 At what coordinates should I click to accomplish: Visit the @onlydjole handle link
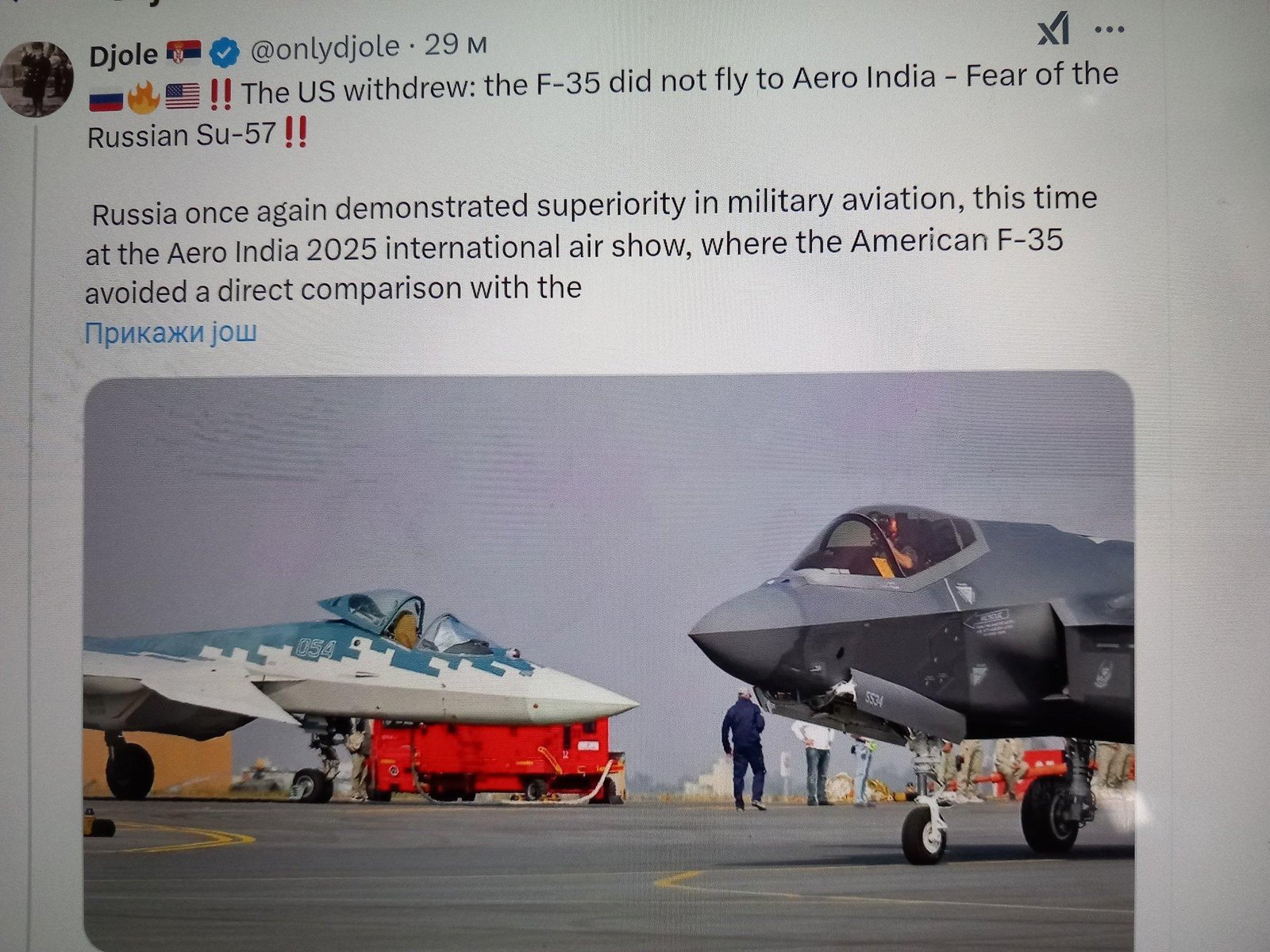pos(325,49)
